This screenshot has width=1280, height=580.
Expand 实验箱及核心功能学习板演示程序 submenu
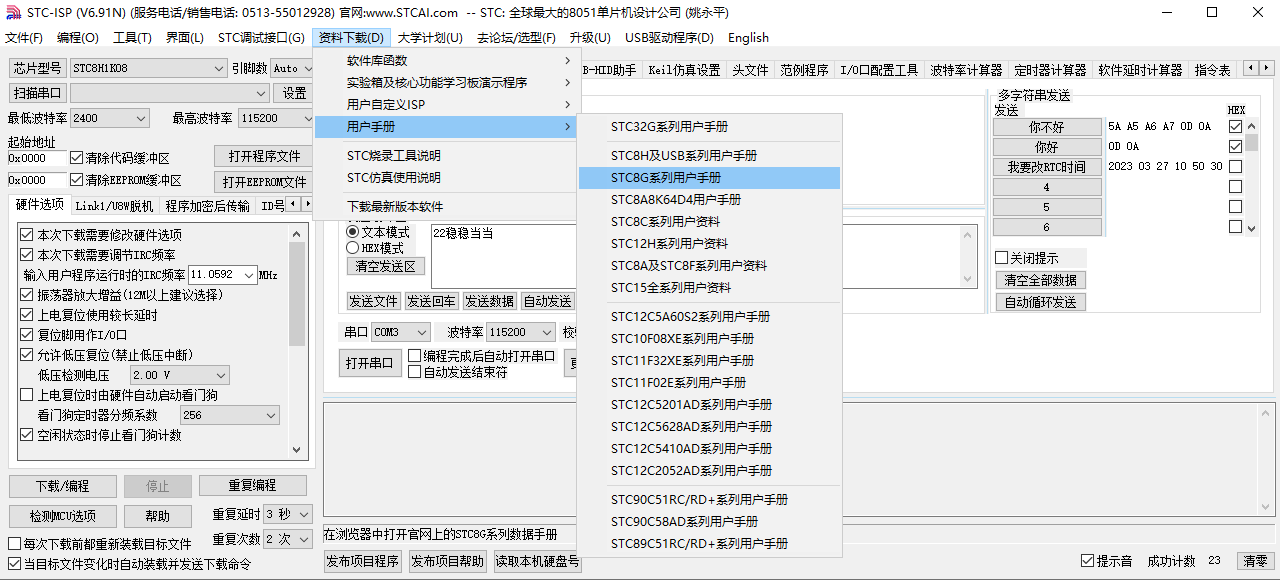(x=445, y=83)
